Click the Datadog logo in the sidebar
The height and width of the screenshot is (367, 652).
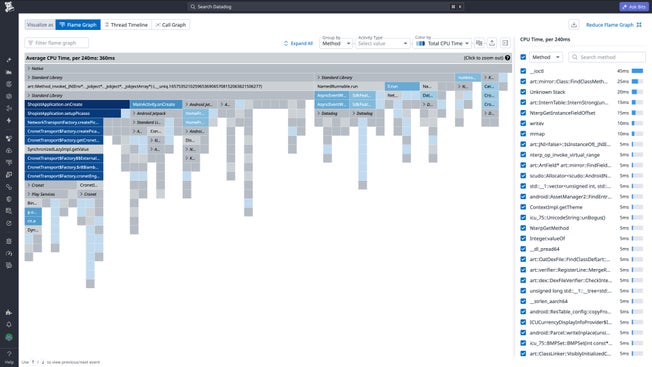[x=9, y=6]
